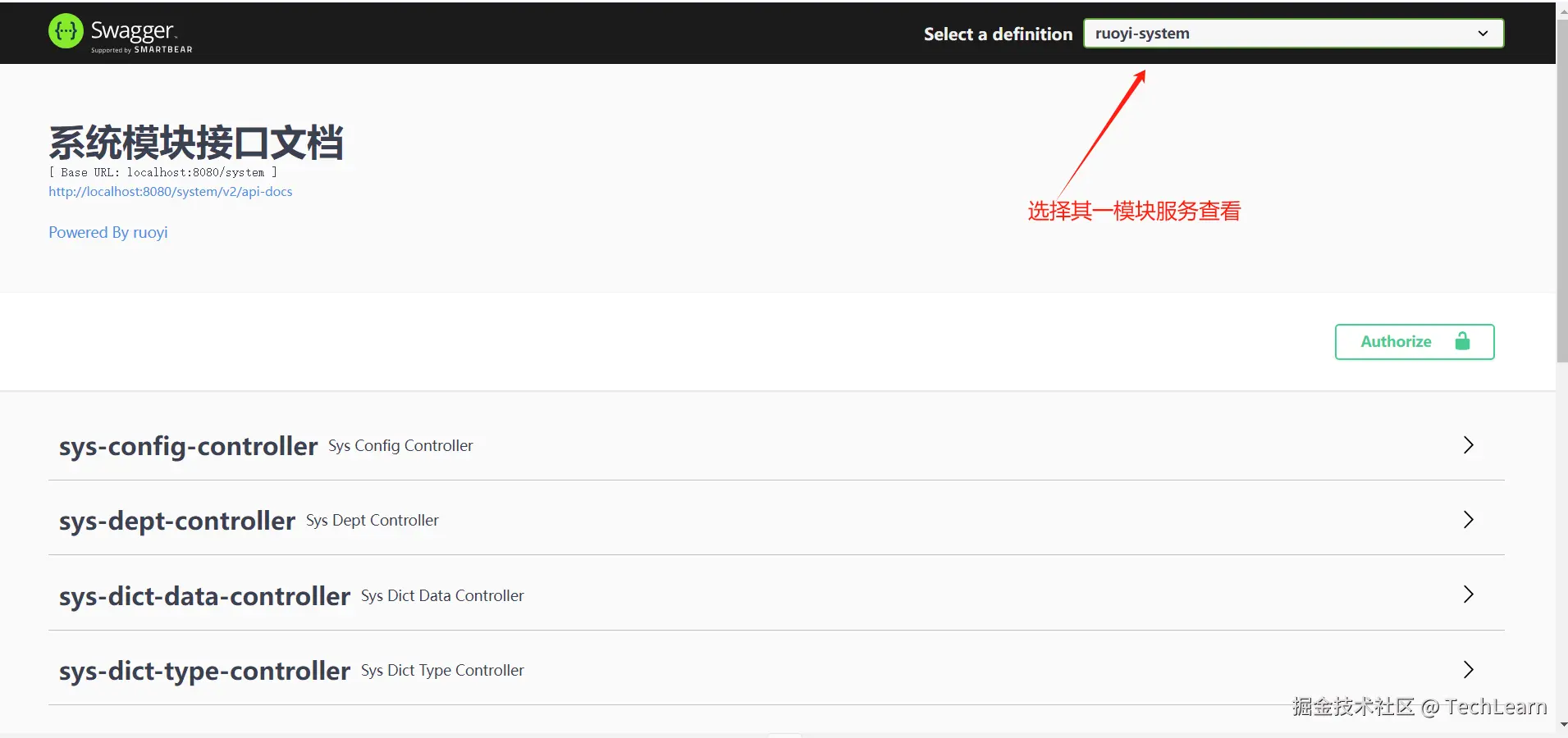Click the Authorize button
The image size is (1568, 738).
click(1414, 342)
